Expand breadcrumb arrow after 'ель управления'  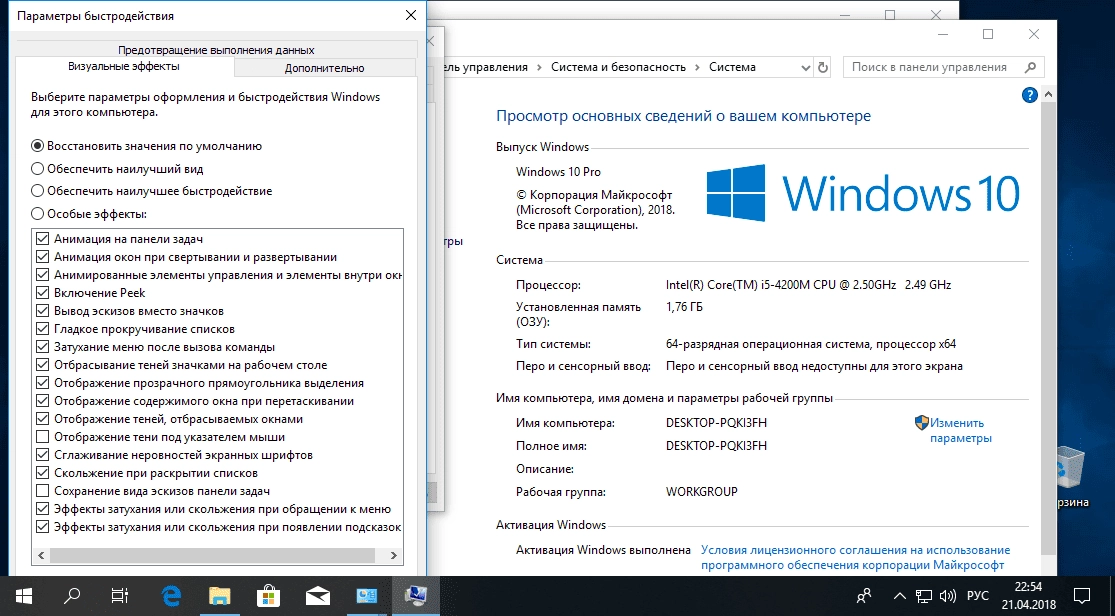pyautogui.click(x=539, y=68)
